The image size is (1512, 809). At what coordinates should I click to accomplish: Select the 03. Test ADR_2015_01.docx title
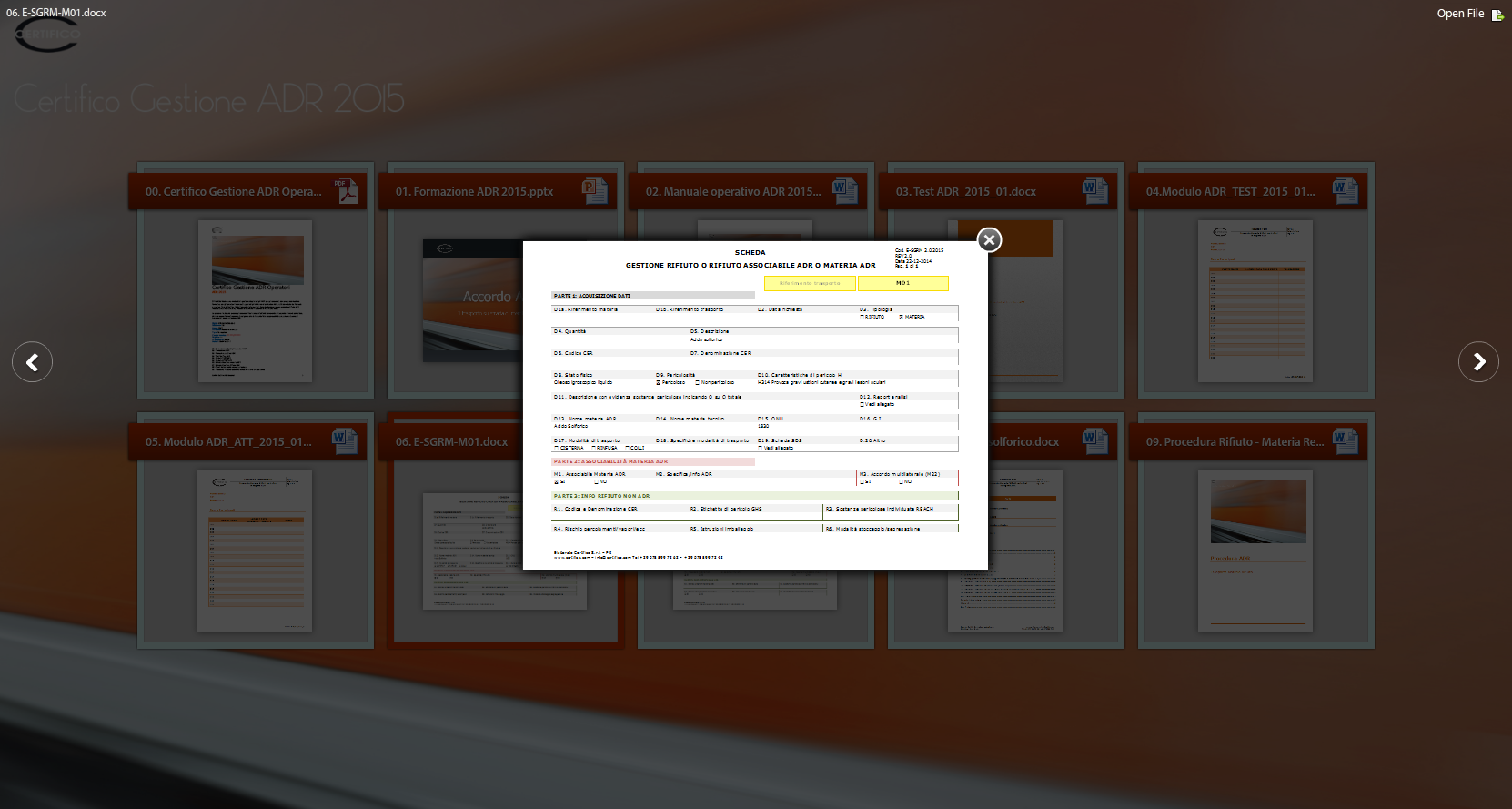coord(965,192)
